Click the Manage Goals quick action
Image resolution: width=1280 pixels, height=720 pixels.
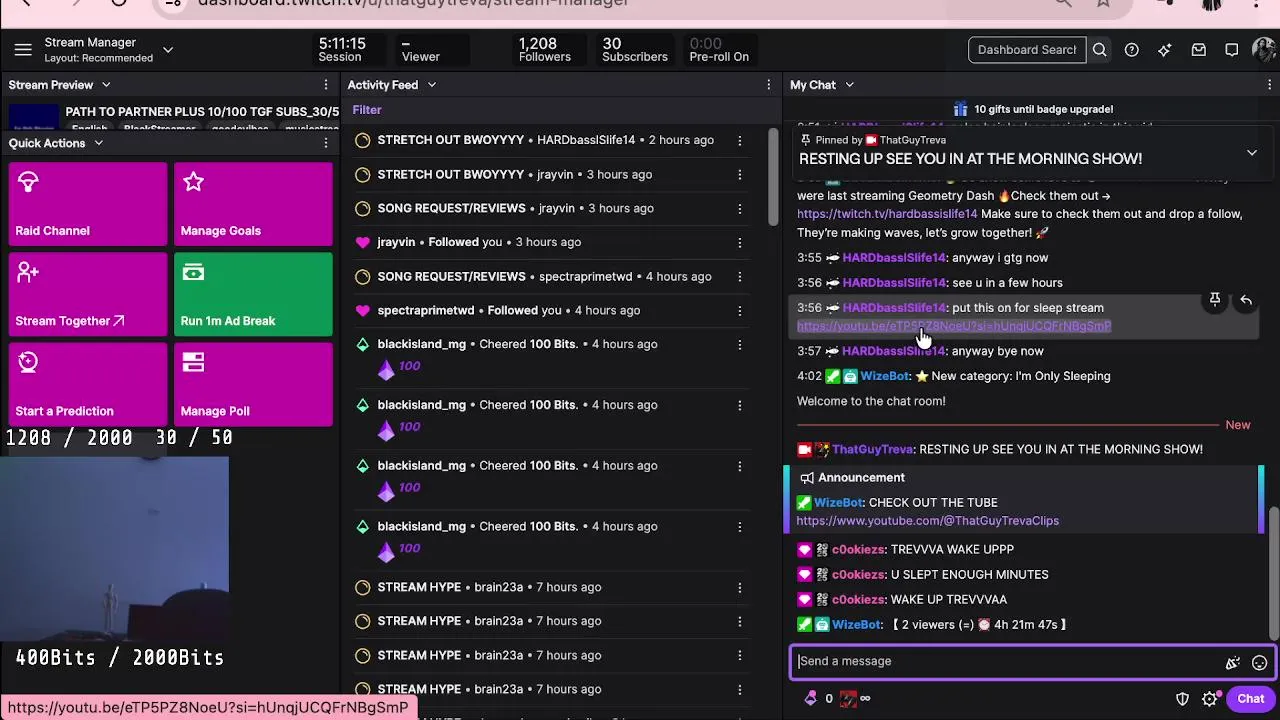253,204
